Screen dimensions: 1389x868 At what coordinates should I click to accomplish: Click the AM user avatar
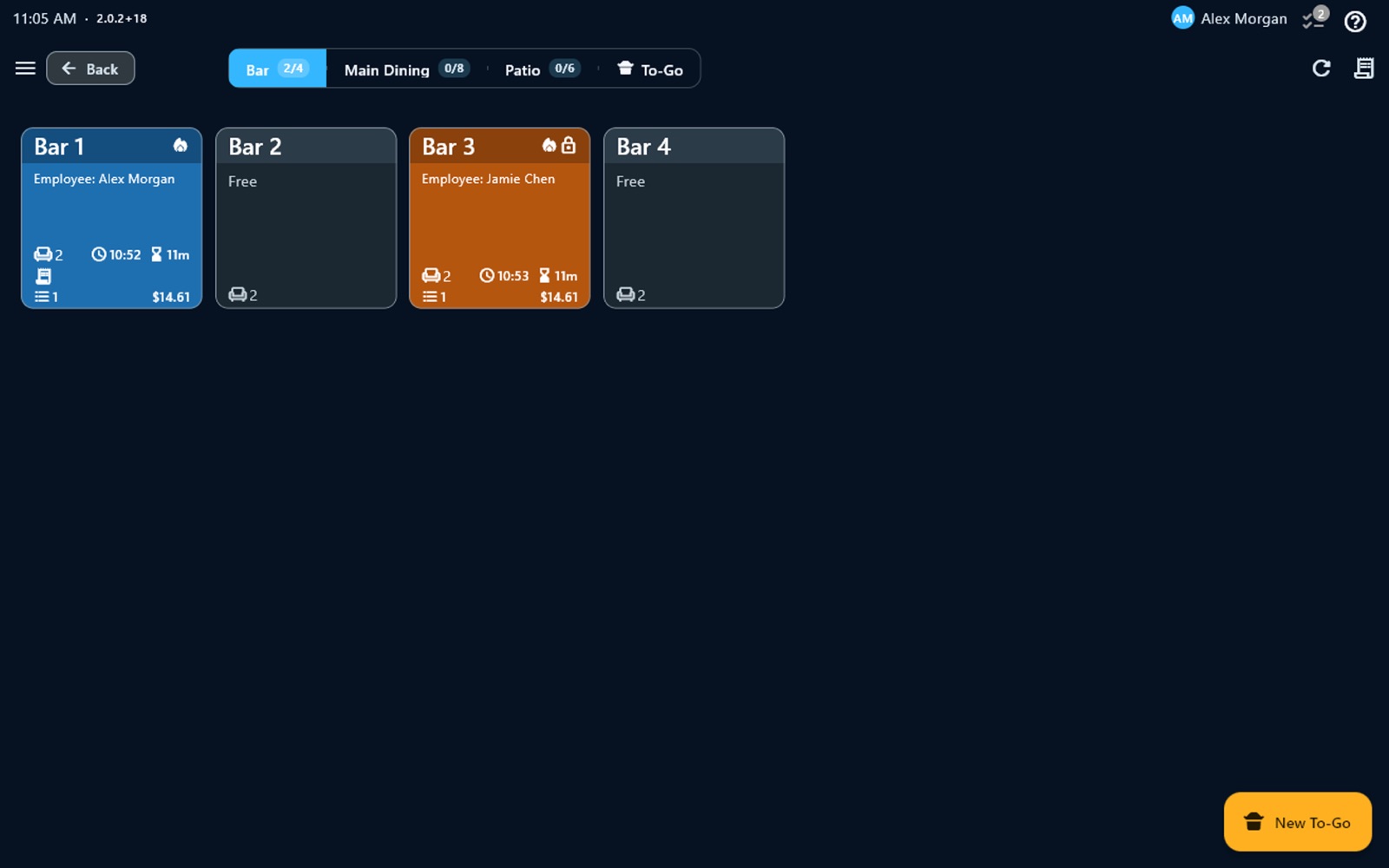(1182, 18)
